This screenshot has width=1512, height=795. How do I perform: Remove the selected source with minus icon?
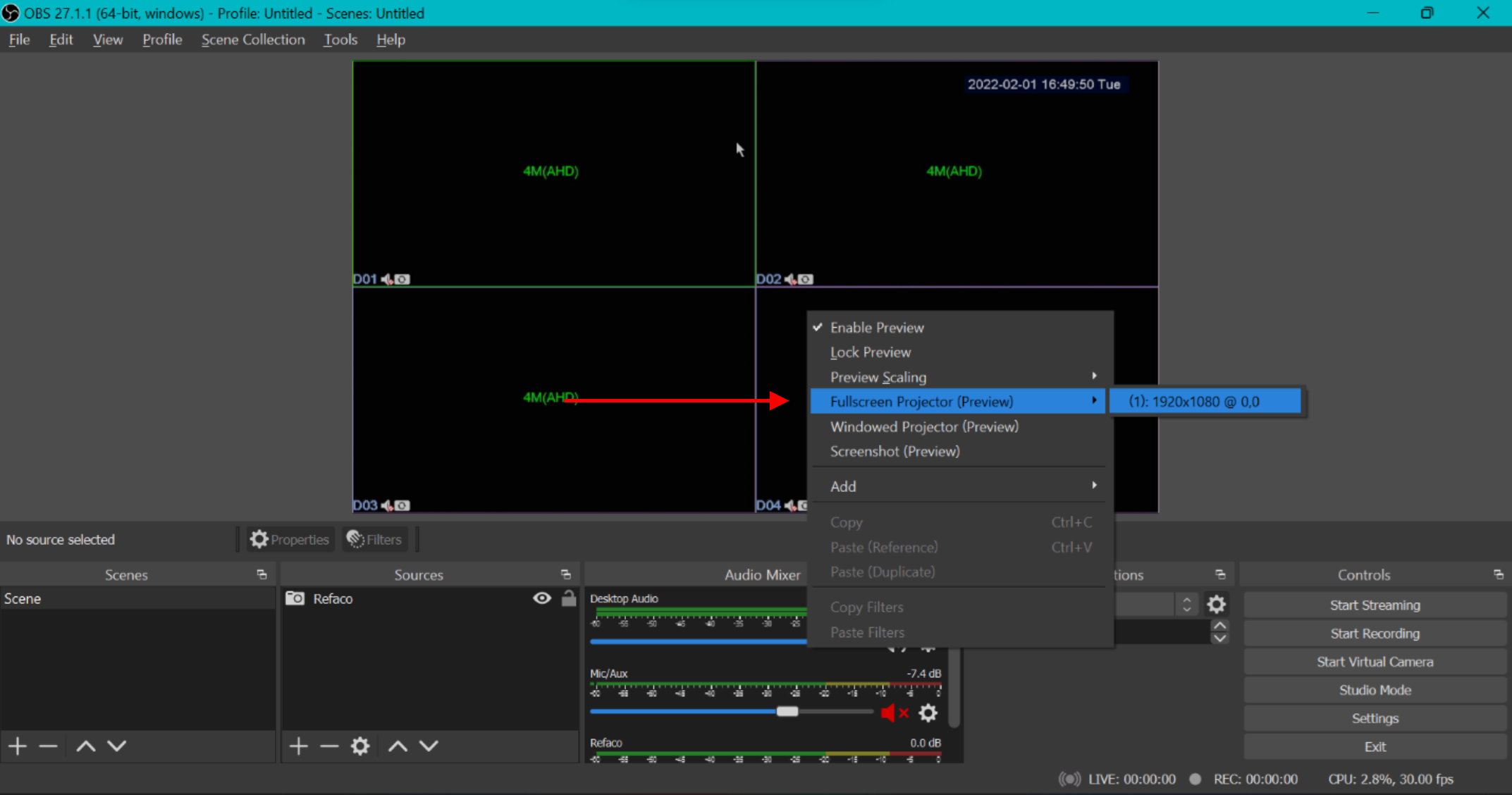tap(329, 746)
